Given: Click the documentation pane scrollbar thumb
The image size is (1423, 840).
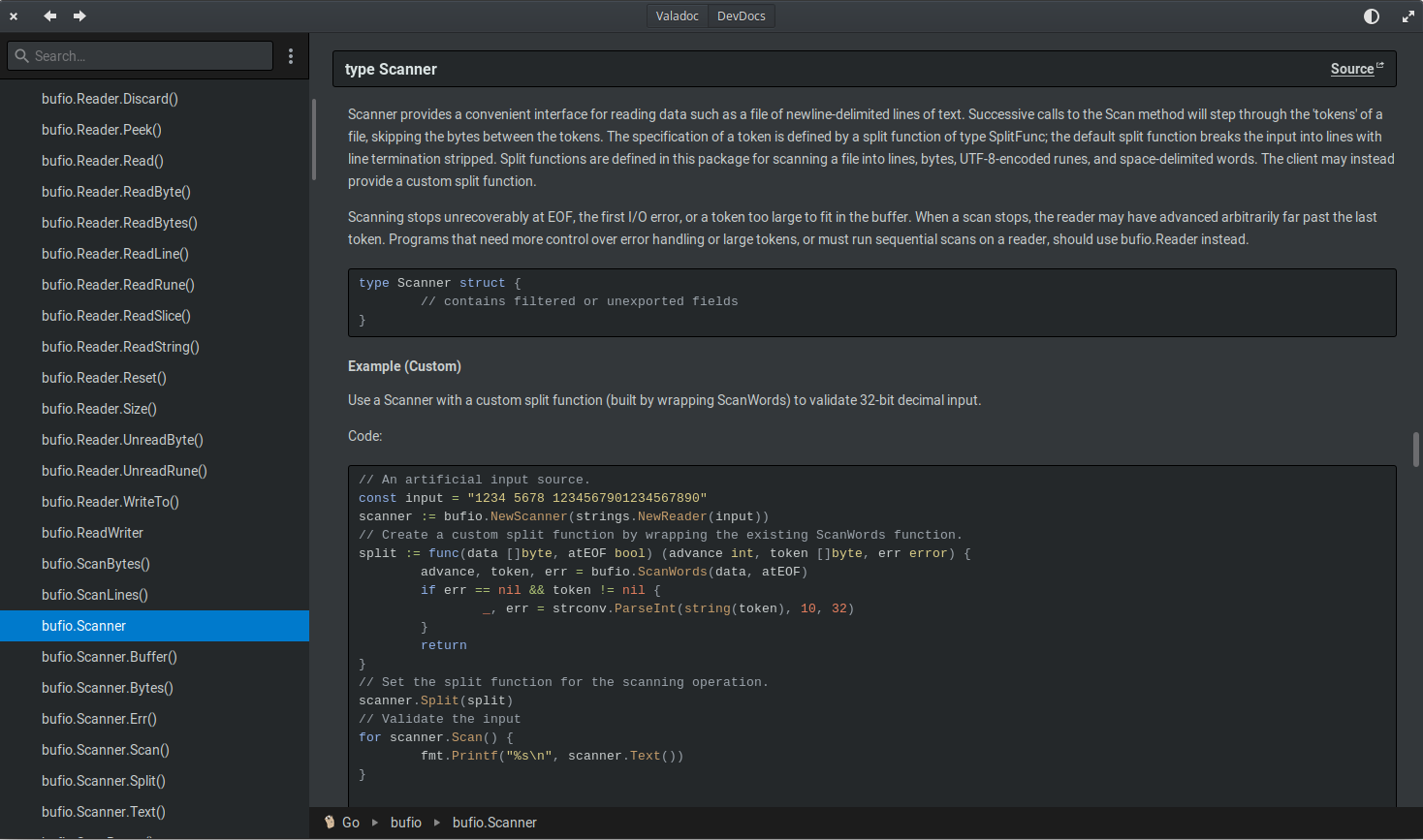Looking at the screenshot, I should click(1416, 450).
